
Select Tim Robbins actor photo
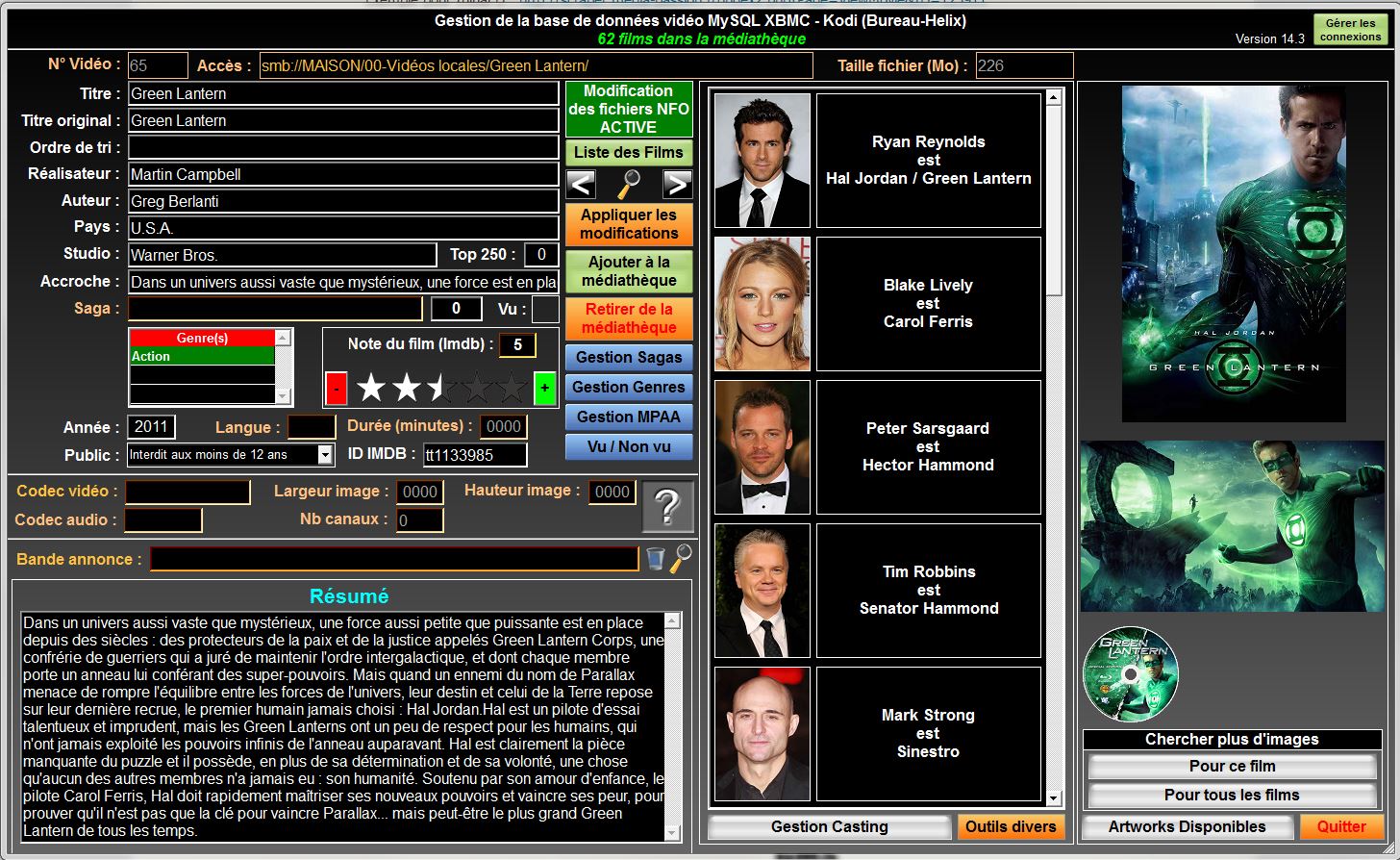pos(762,591)
